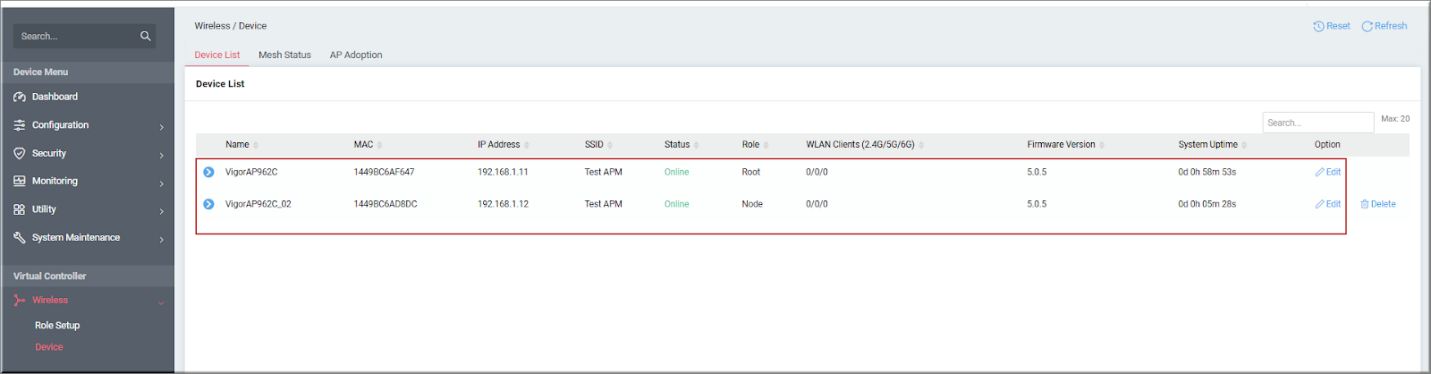1431x374 pixels.
Task: Expand the Configuration menu chevron
Action: tap(161, 126)
